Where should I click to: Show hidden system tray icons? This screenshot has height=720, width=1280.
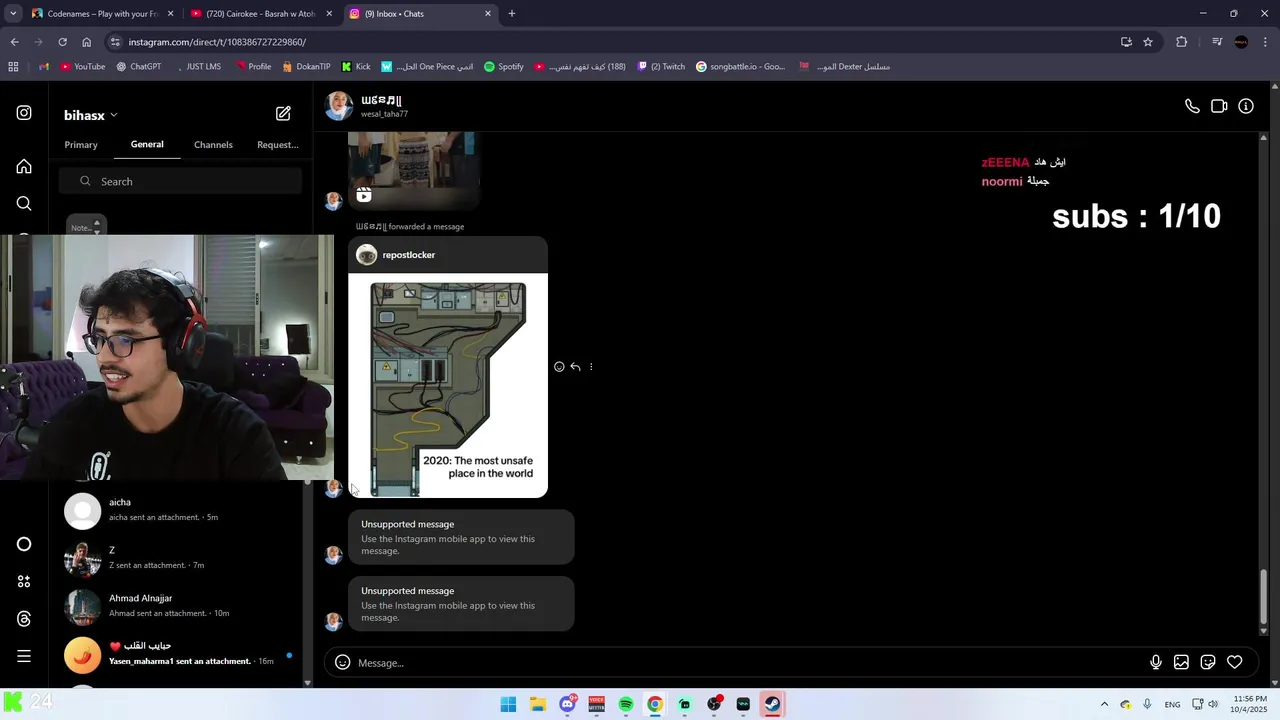coord(1104,704)
